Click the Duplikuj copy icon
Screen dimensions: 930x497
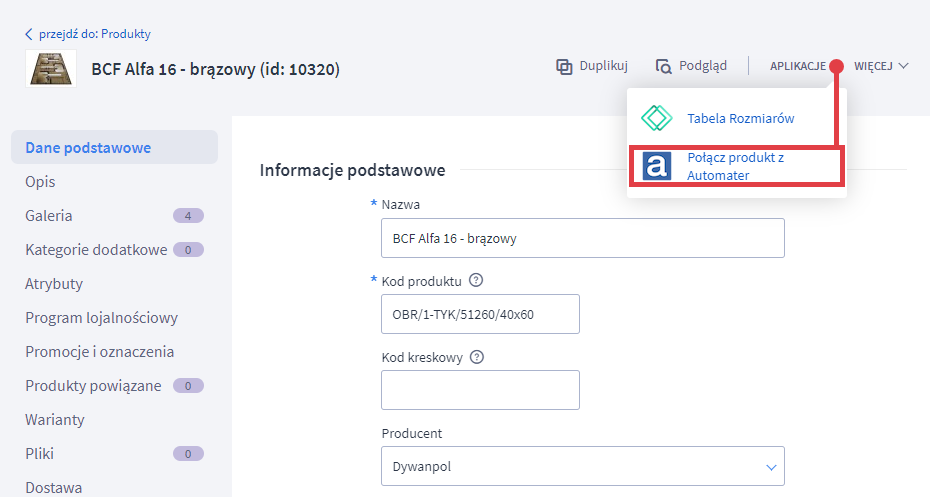(564, 66)
